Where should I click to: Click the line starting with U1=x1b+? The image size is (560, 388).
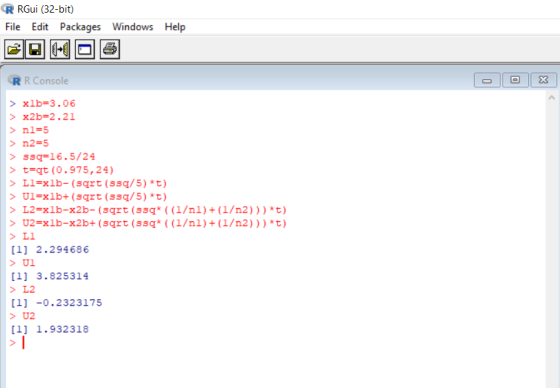coord(89,197)
